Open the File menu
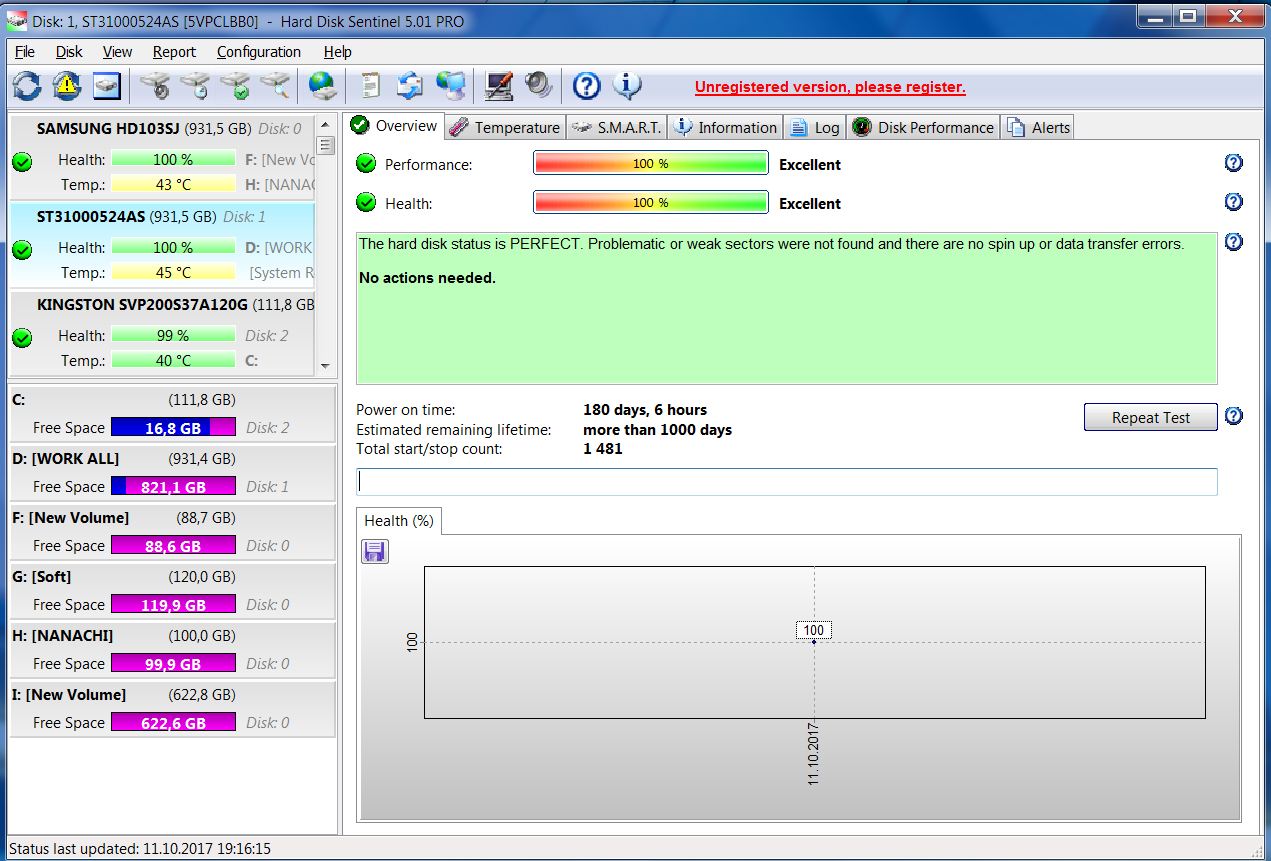This screenshot has height=861, width=1271. click(25, 52)
